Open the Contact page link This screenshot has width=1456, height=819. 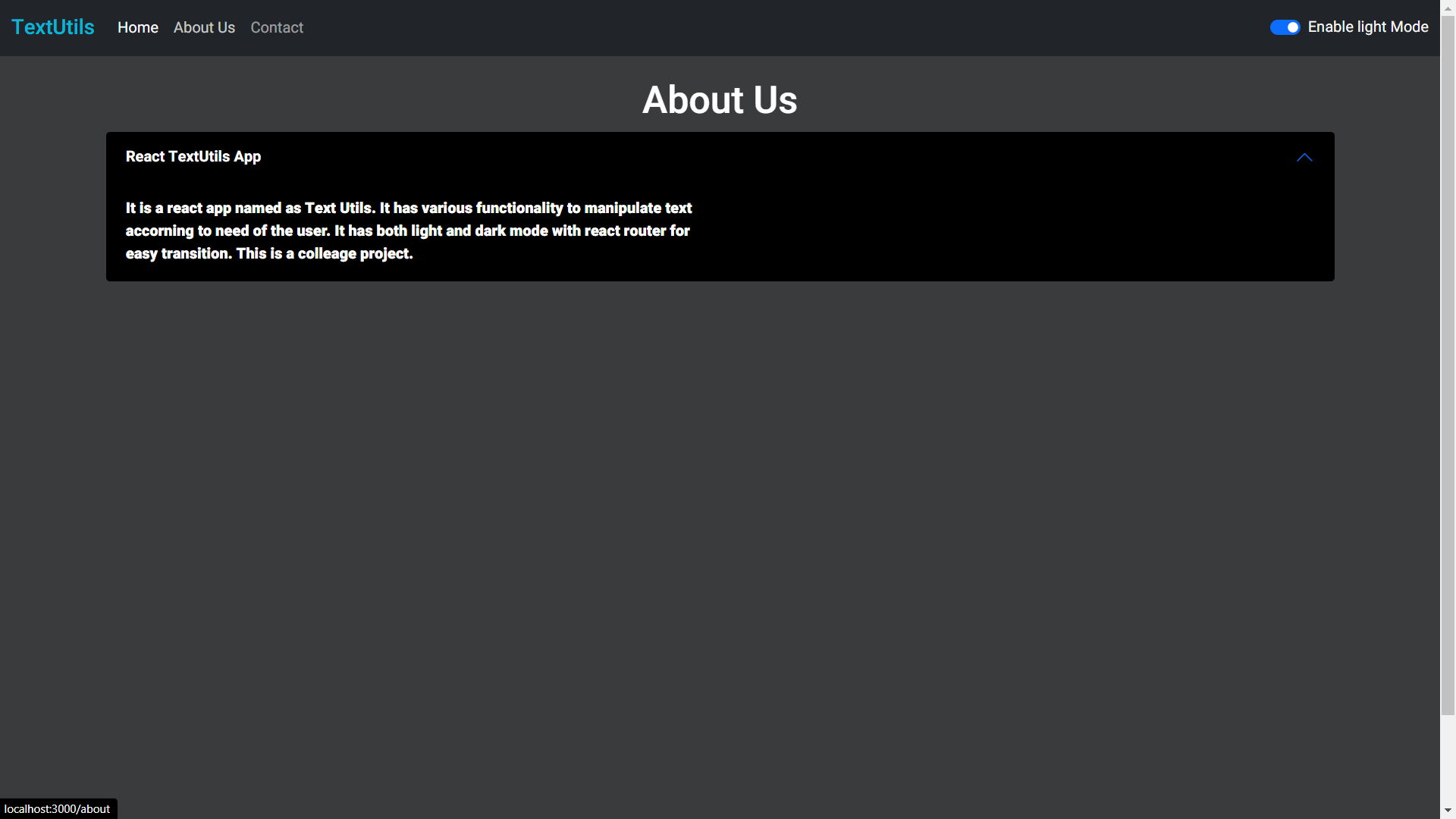point(277,28)
